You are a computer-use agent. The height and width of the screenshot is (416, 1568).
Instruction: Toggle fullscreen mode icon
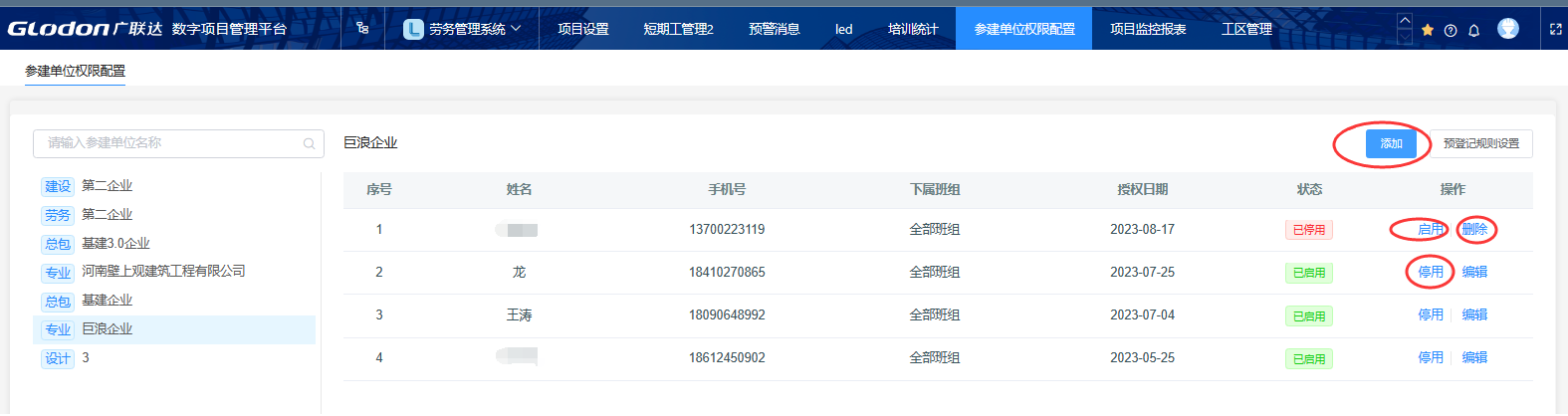(x=1556, y=30)
